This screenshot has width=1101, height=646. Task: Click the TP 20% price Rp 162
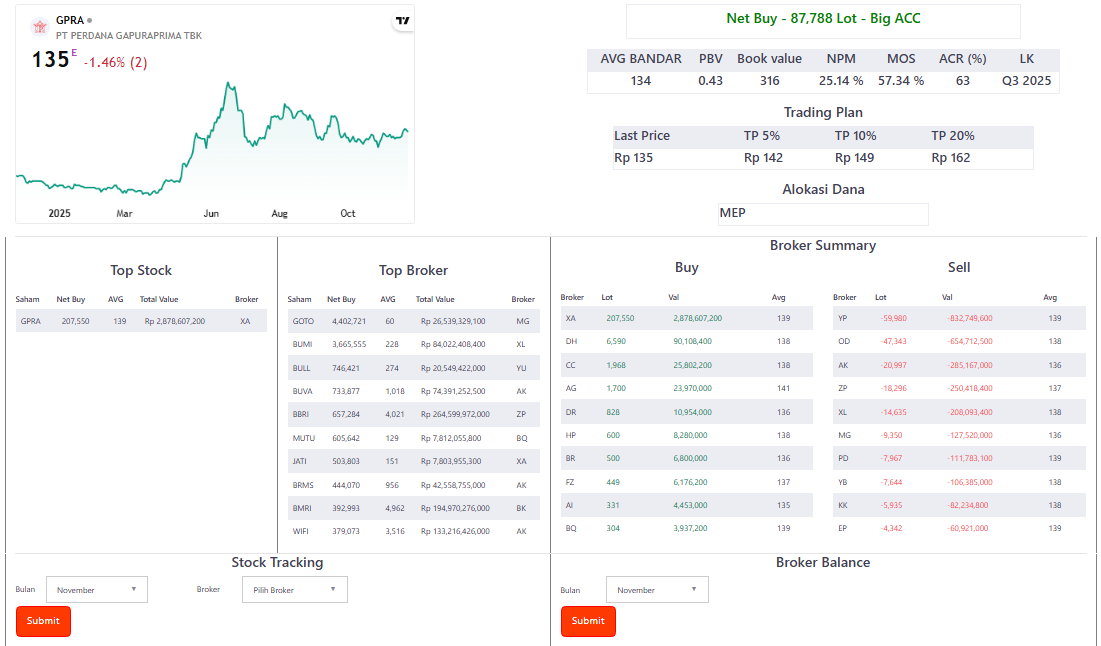[x=950, y=158]
